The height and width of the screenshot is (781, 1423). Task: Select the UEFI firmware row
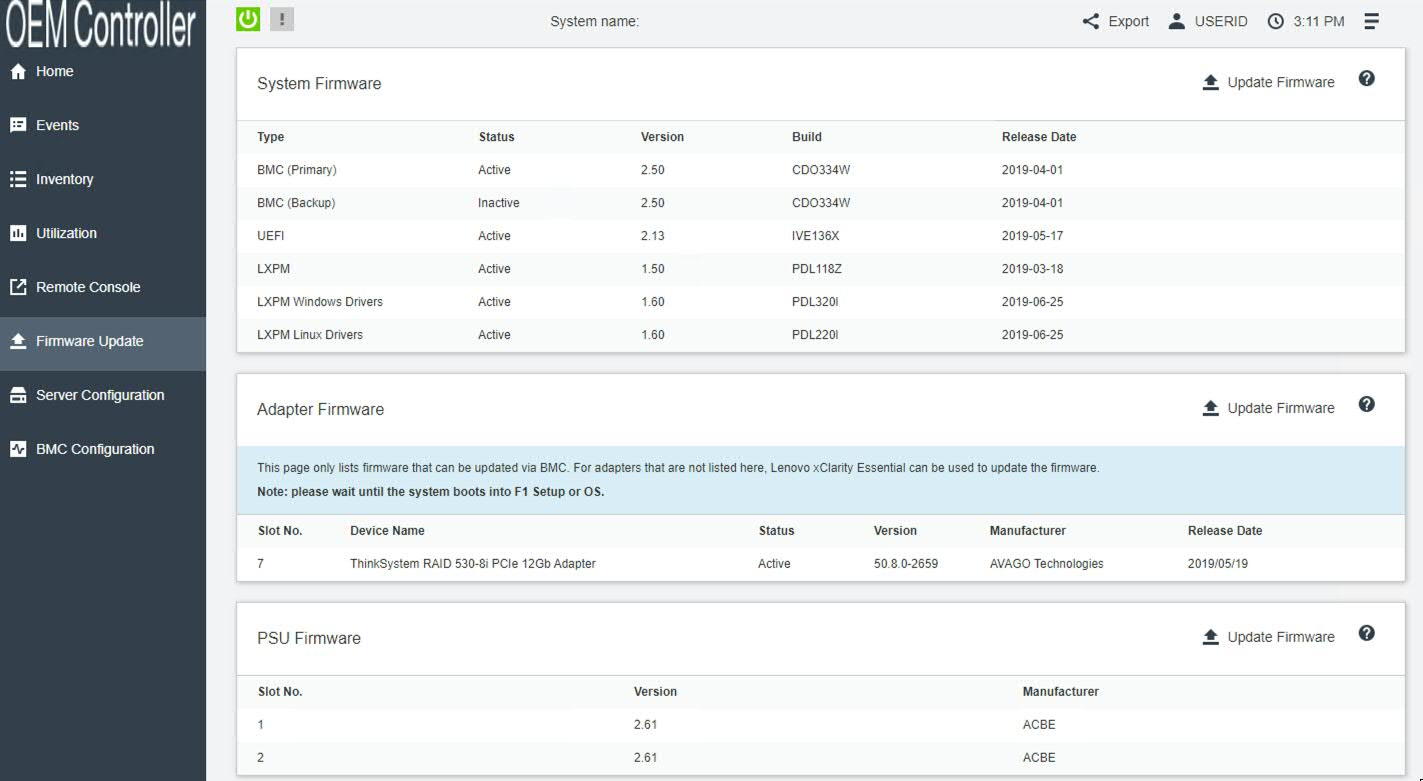tap(820, 236)
